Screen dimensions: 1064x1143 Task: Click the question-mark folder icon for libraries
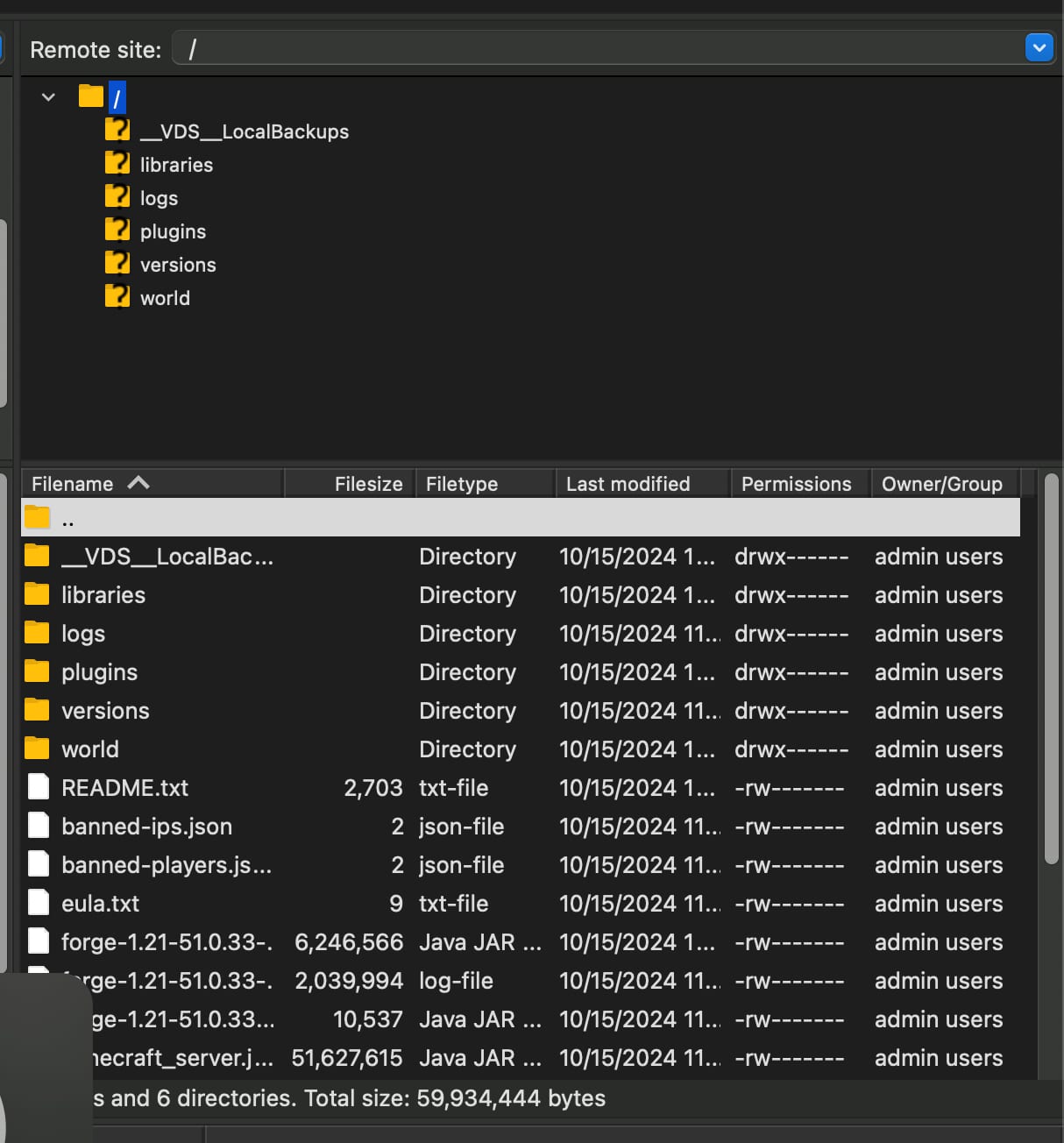click(x=117, y=164)
